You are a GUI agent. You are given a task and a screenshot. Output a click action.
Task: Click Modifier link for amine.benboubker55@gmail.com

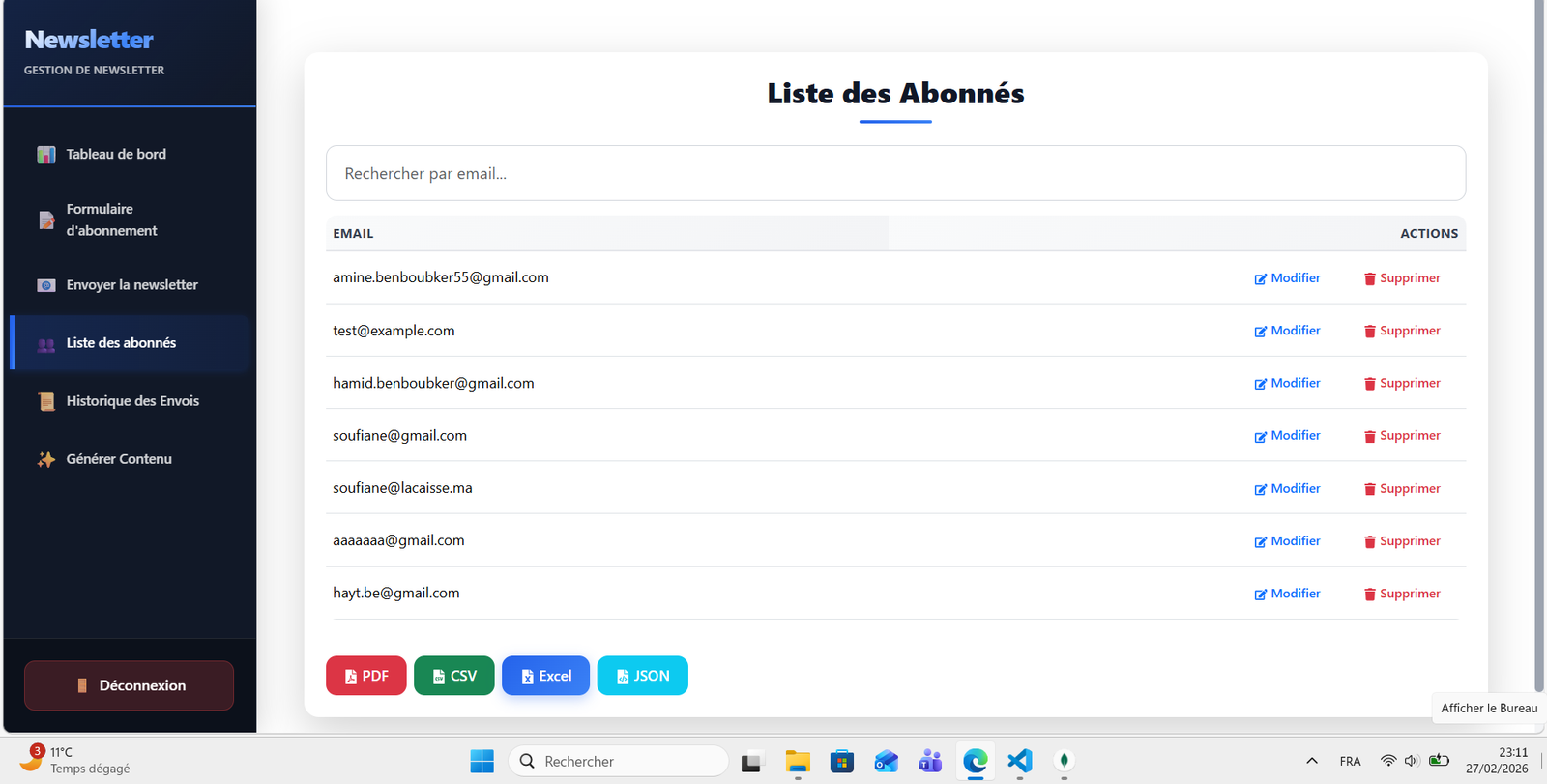1287,278
